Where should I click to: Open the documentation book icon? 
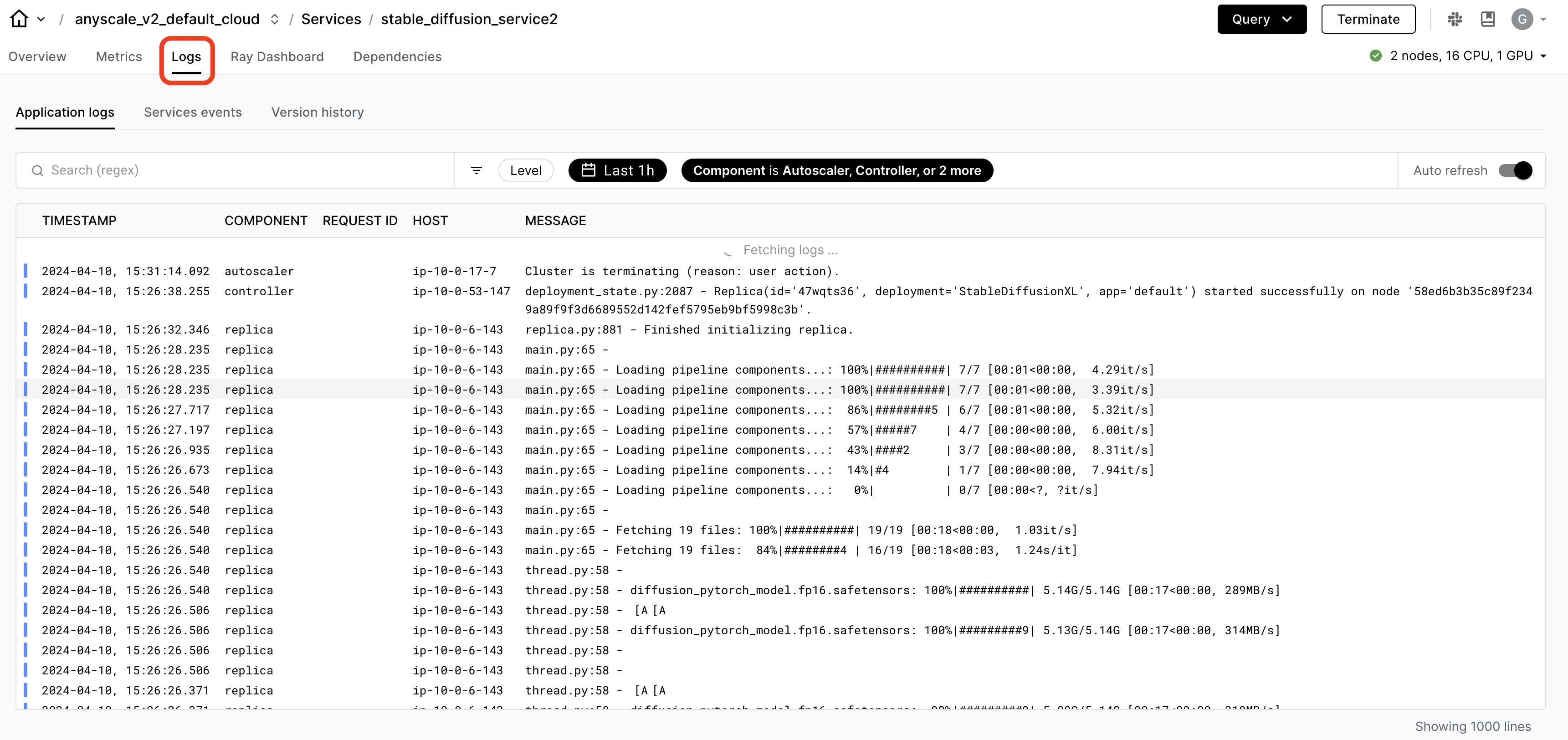click(x=1488, y=20)
